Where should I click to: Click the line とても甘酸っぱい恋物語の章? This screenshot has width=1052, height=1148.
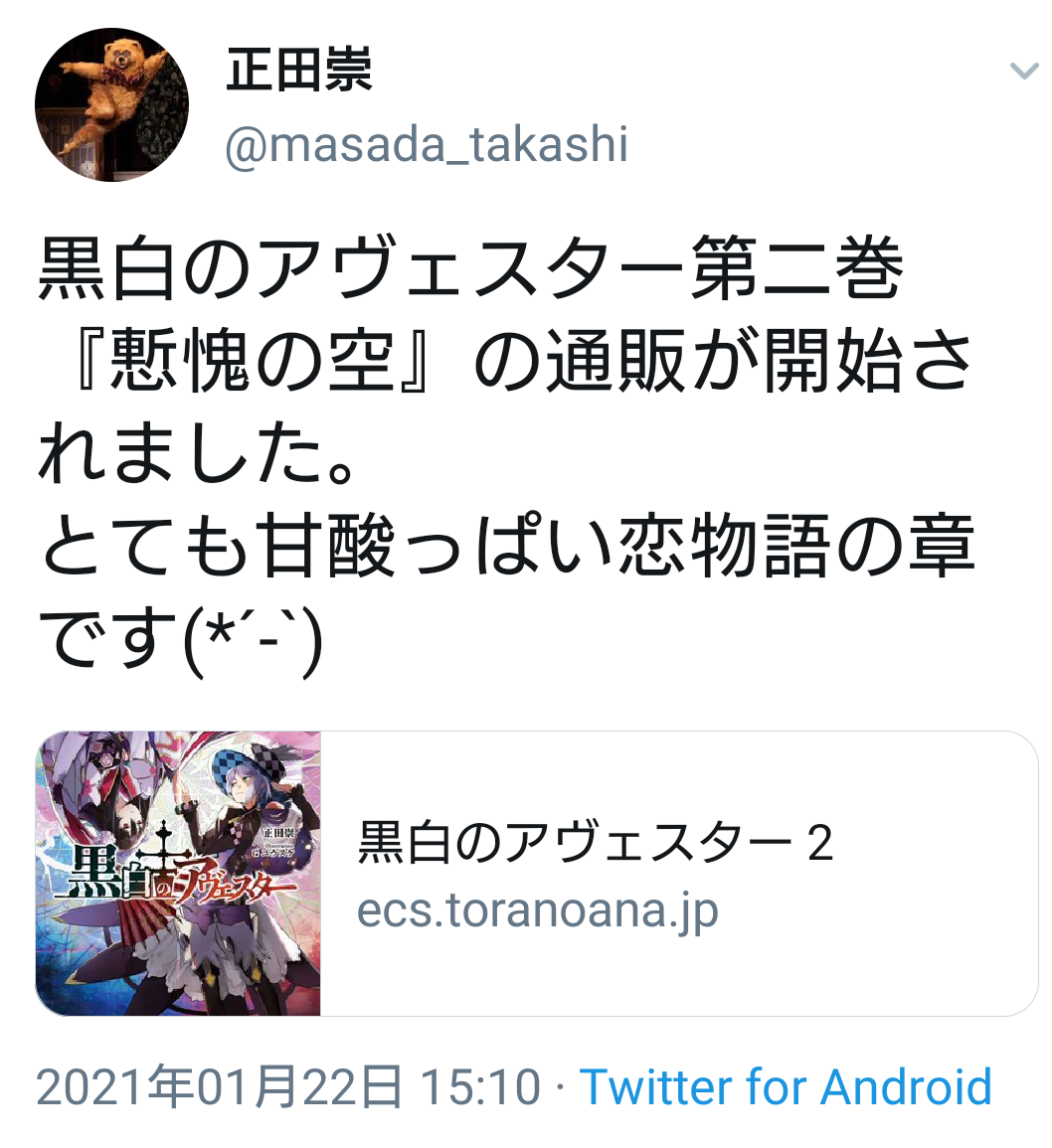point(507,545)
